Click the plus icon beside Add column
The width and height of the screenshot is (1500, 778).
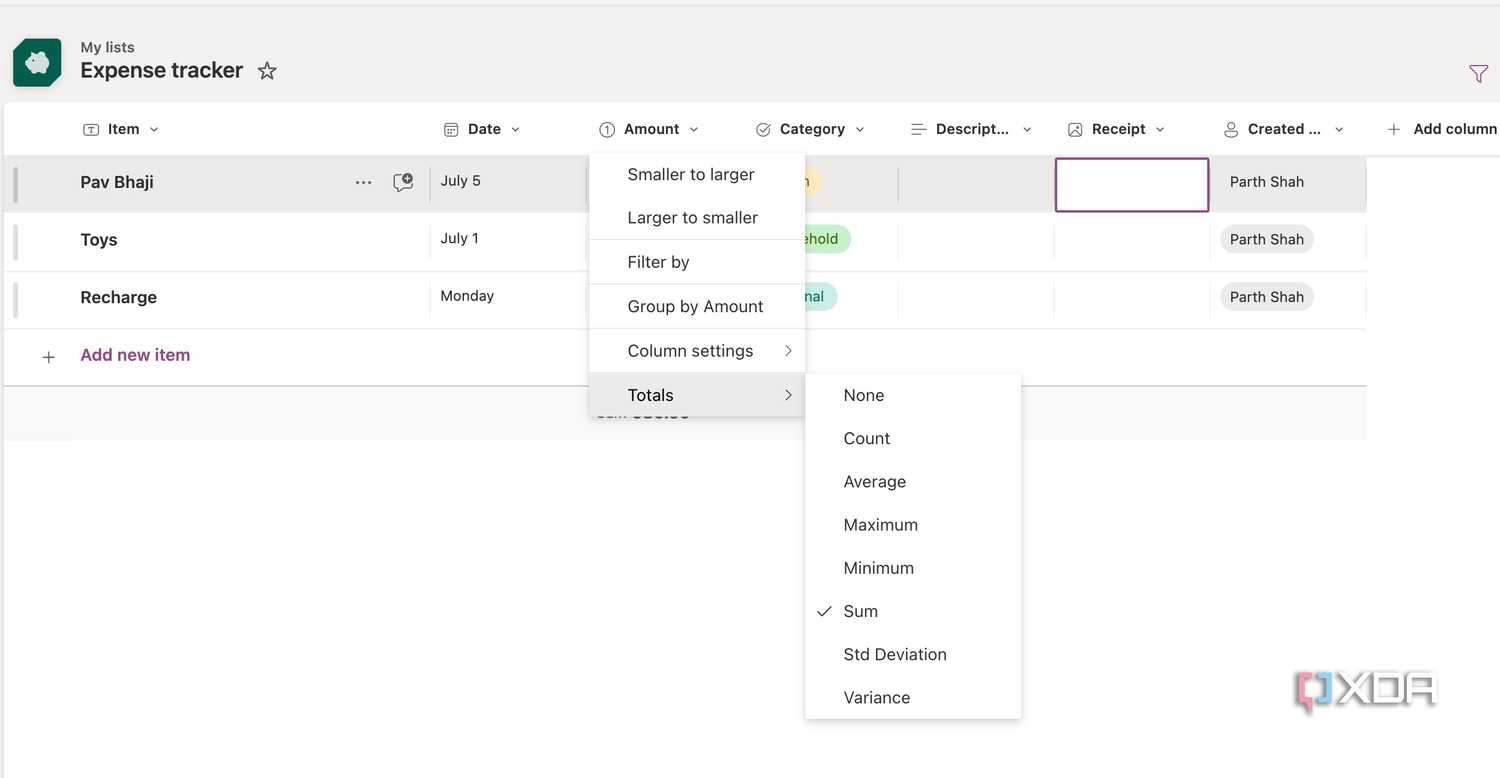click(1394, 129)
